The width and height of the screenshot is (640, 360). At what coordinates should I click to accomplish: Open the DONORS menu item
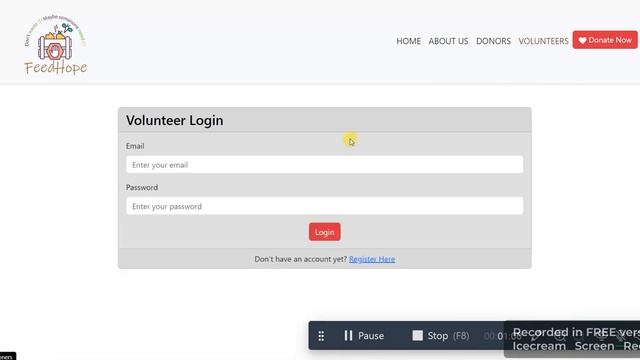click(493, 41)
